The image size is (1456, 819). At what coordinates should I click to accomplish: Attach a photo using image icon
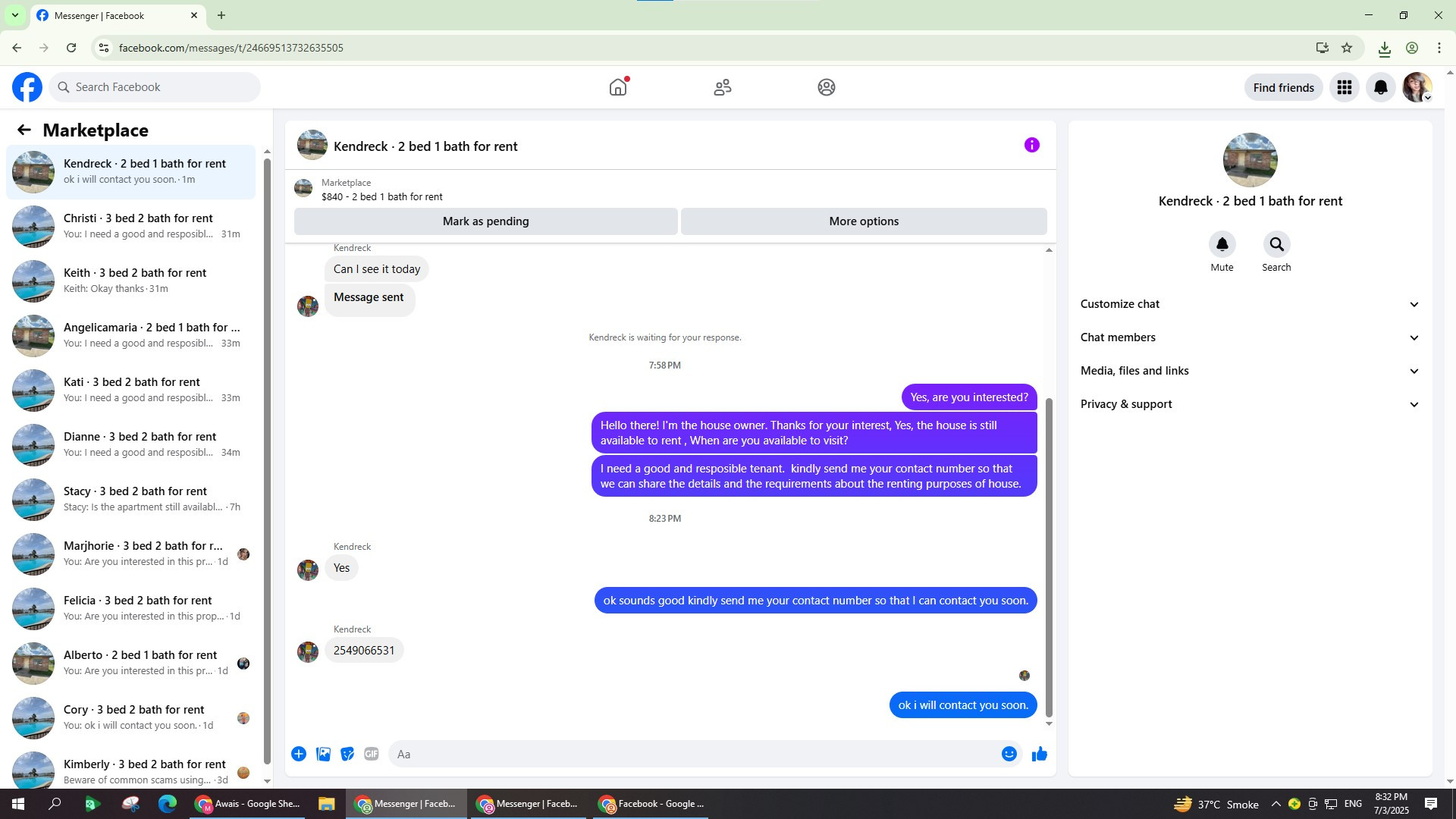pos(323,754)
